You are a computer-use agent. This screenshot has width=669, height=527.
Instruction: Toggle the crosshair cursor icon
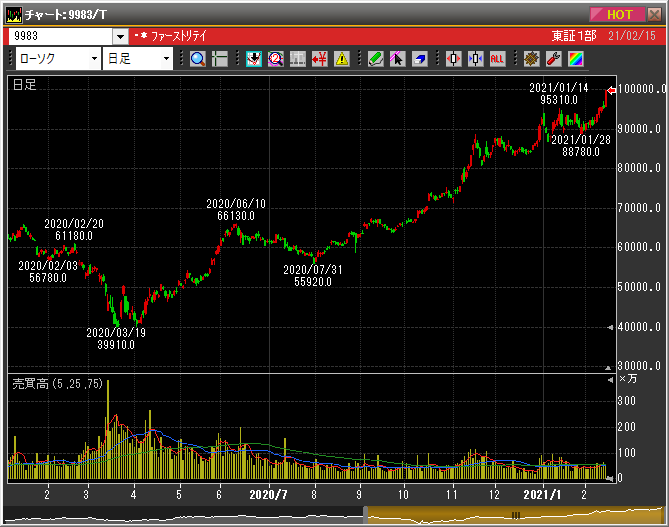(220, 59)
